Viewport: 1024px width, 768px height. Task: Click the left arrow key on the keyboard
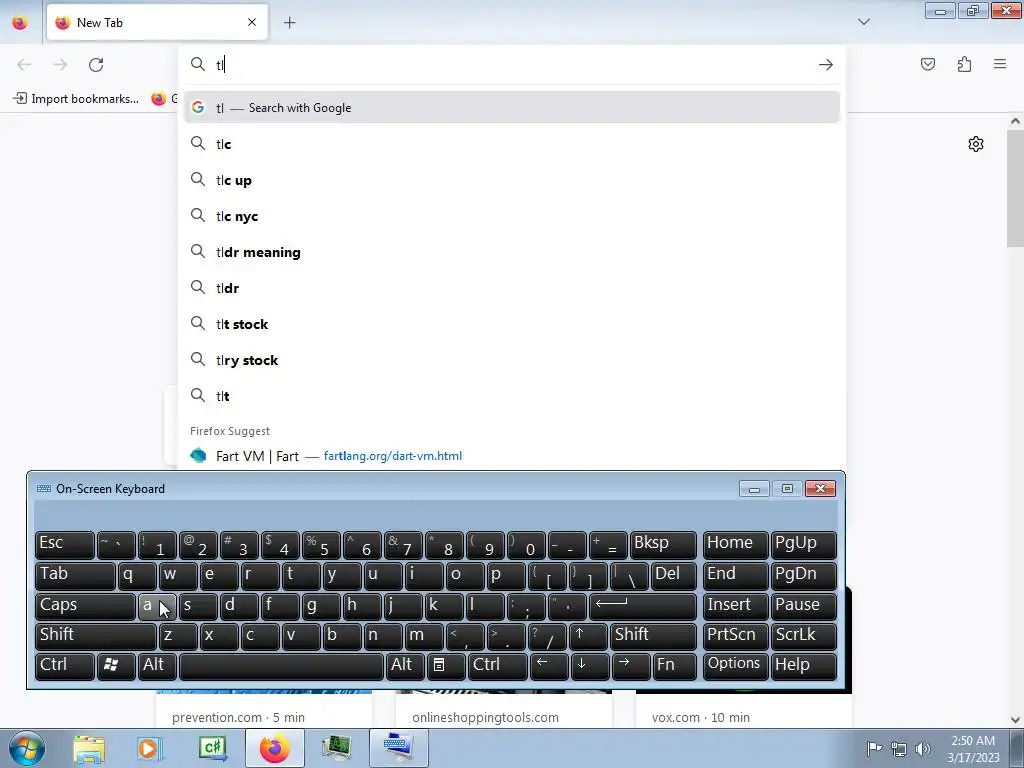click(x=549, y=667)
